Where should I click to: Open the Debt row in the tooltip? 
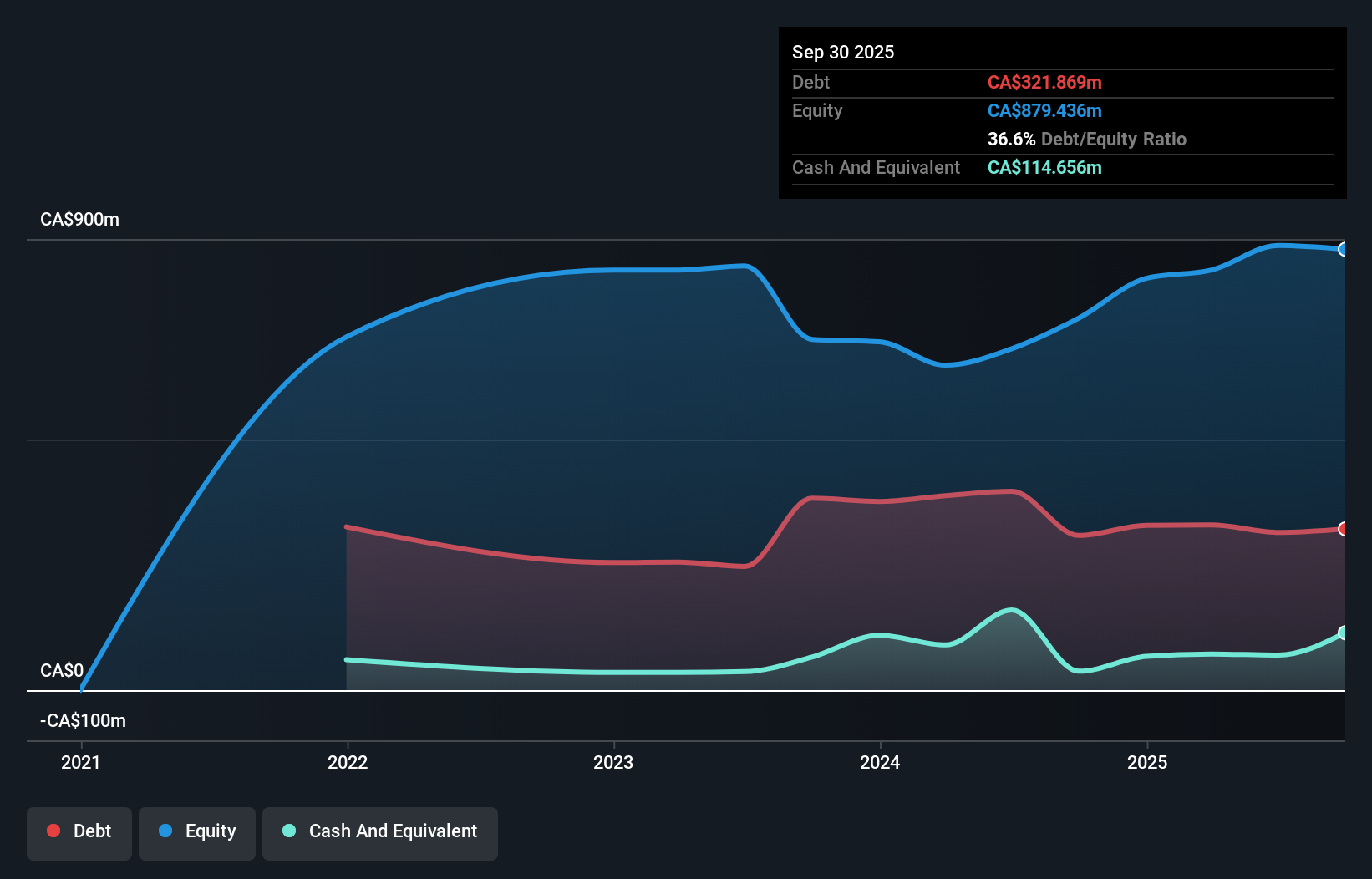pos(810,82)
